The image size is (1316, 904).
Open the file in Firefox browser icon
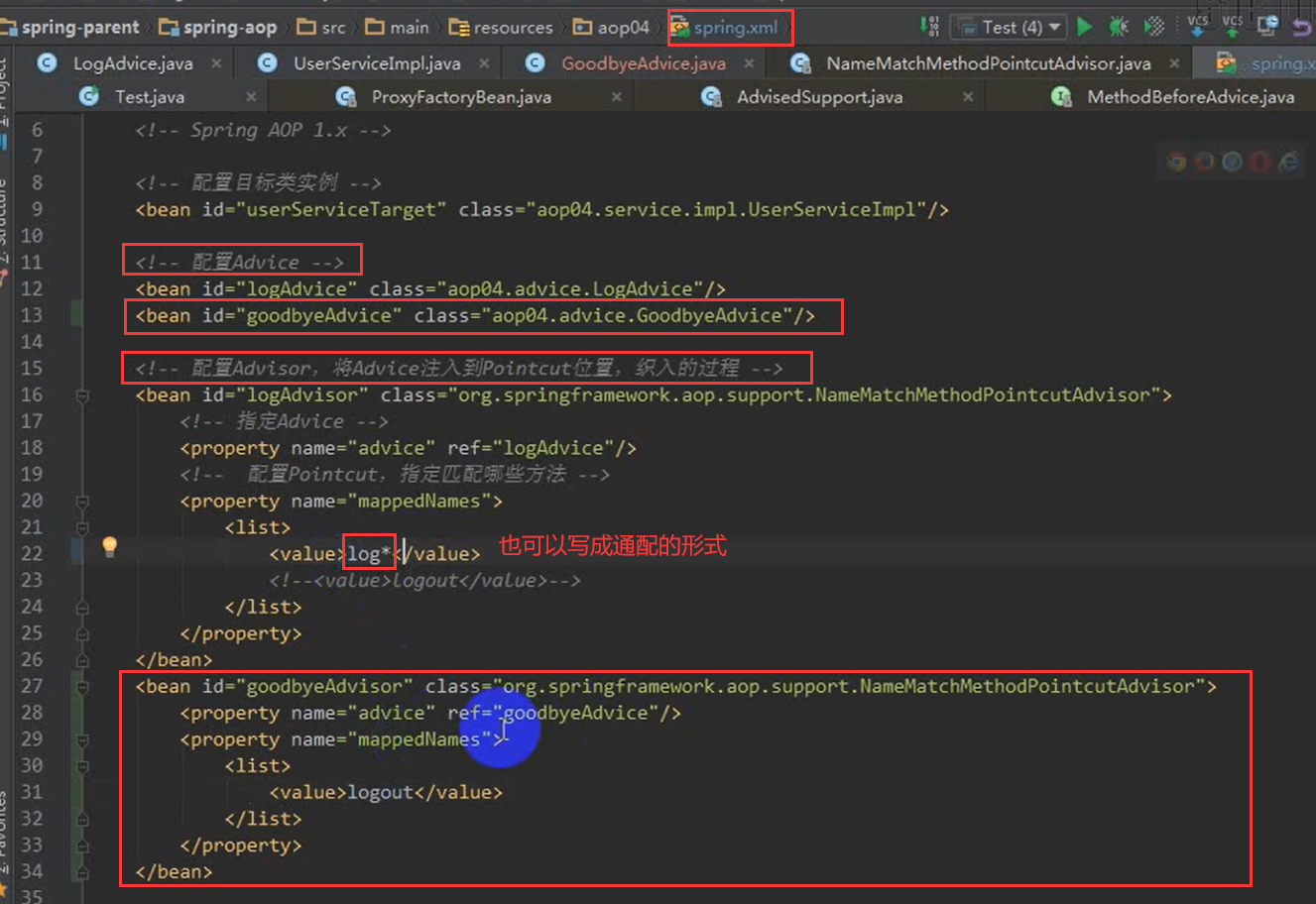pyautogui.click(x=1204, y=162)
